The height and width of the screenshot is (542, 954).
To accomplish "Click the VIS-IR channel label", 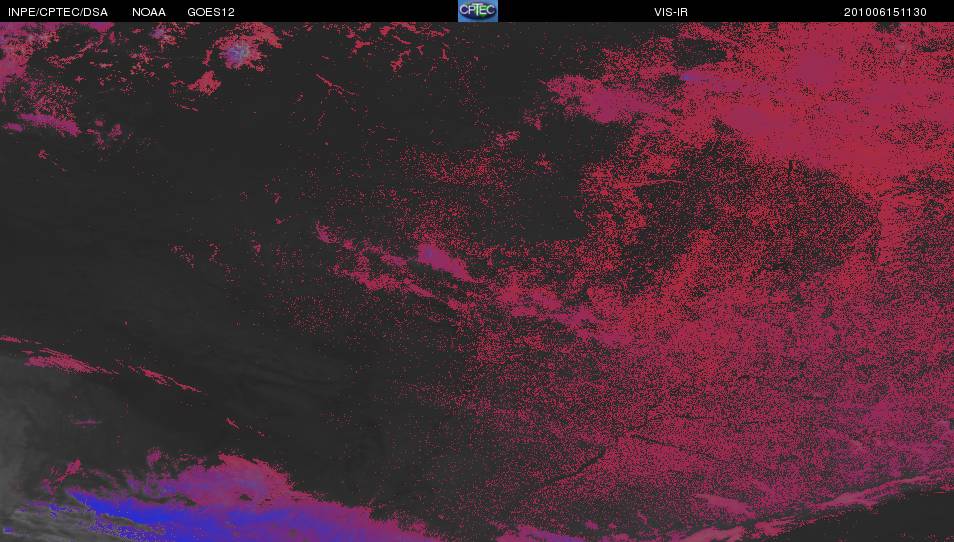I will [x=671, y=12].
